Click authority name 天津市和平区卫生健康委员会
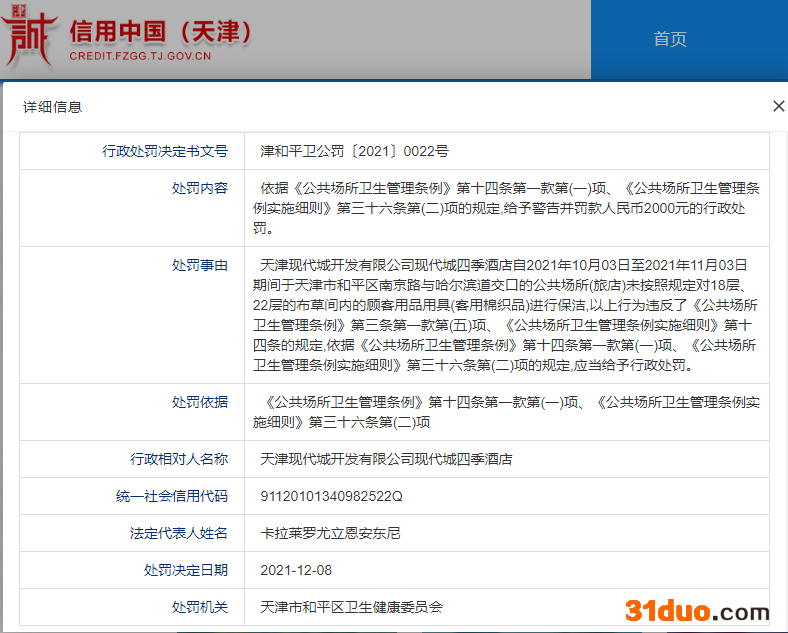 (x=351, y=607)
